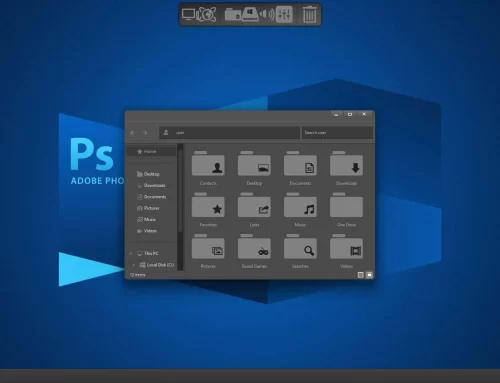Open the Recycle Bin trash icon
The width and height of the screenshot is (500, 383).
point(309,15)
